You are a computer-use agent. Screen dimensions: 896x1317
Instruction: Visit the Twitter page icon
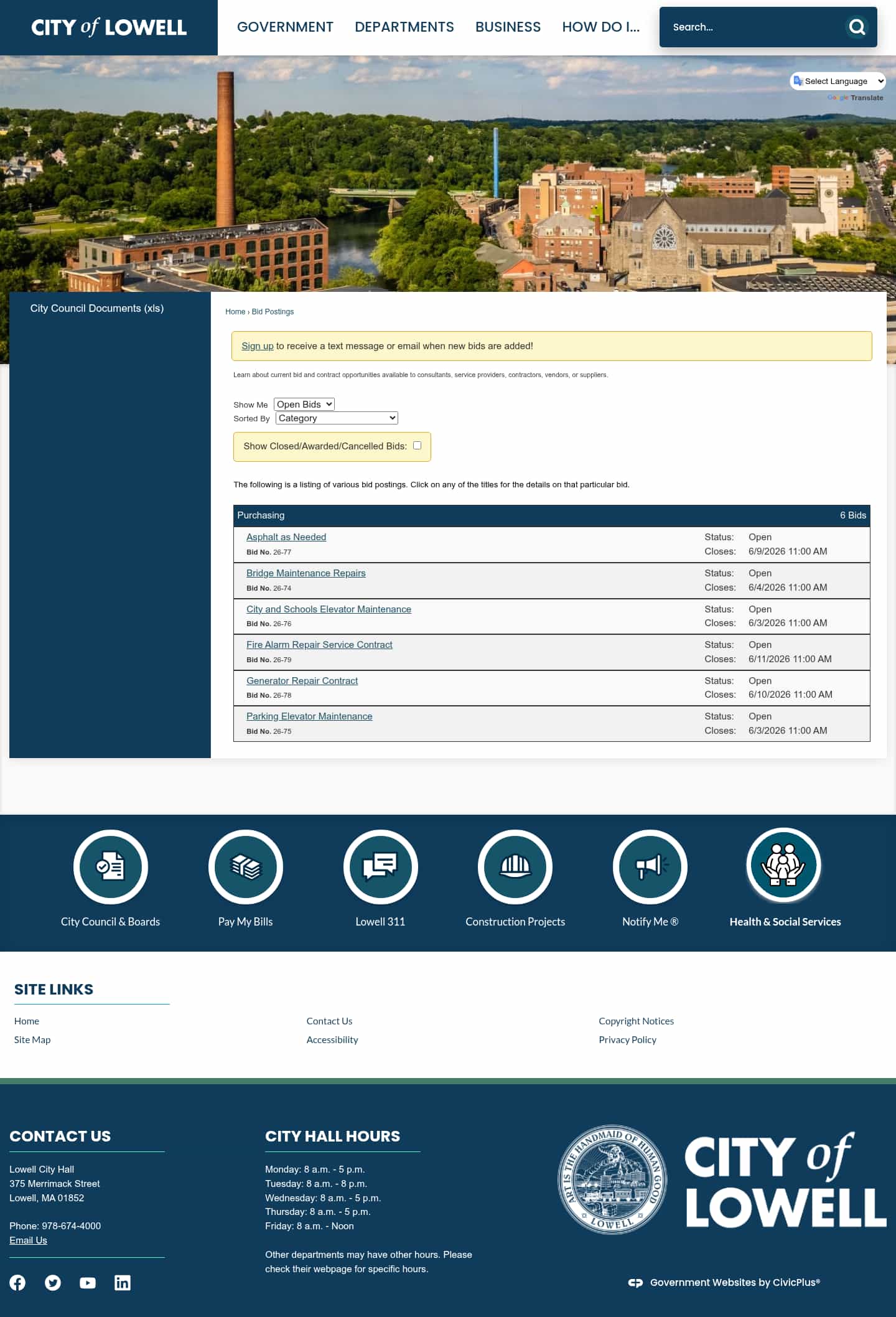53,1283
